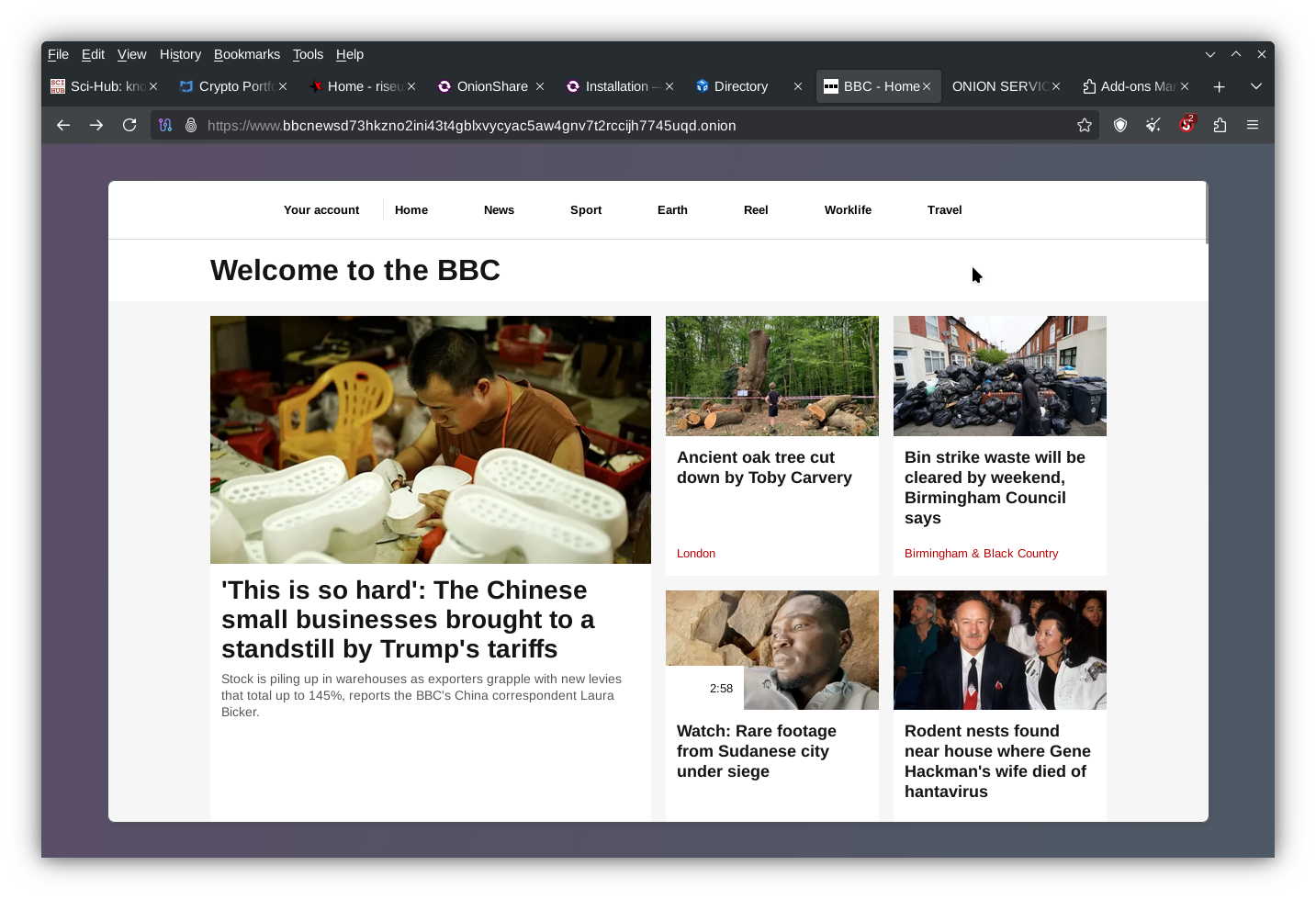Open the NoScript extension icon
The image size is (1316, 899).
[1187, 124]
